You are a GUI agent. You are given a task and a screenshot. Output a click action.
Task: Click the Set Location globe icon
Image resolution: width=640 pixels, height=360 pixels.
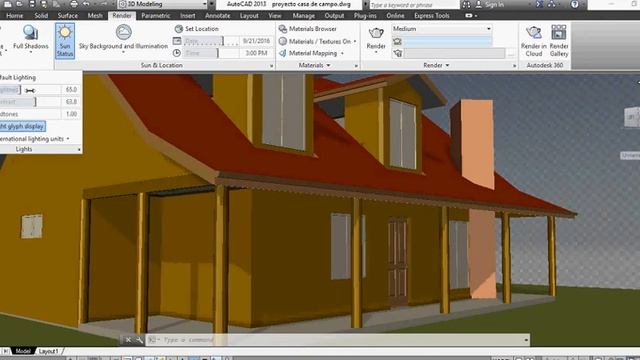(179, 29)
